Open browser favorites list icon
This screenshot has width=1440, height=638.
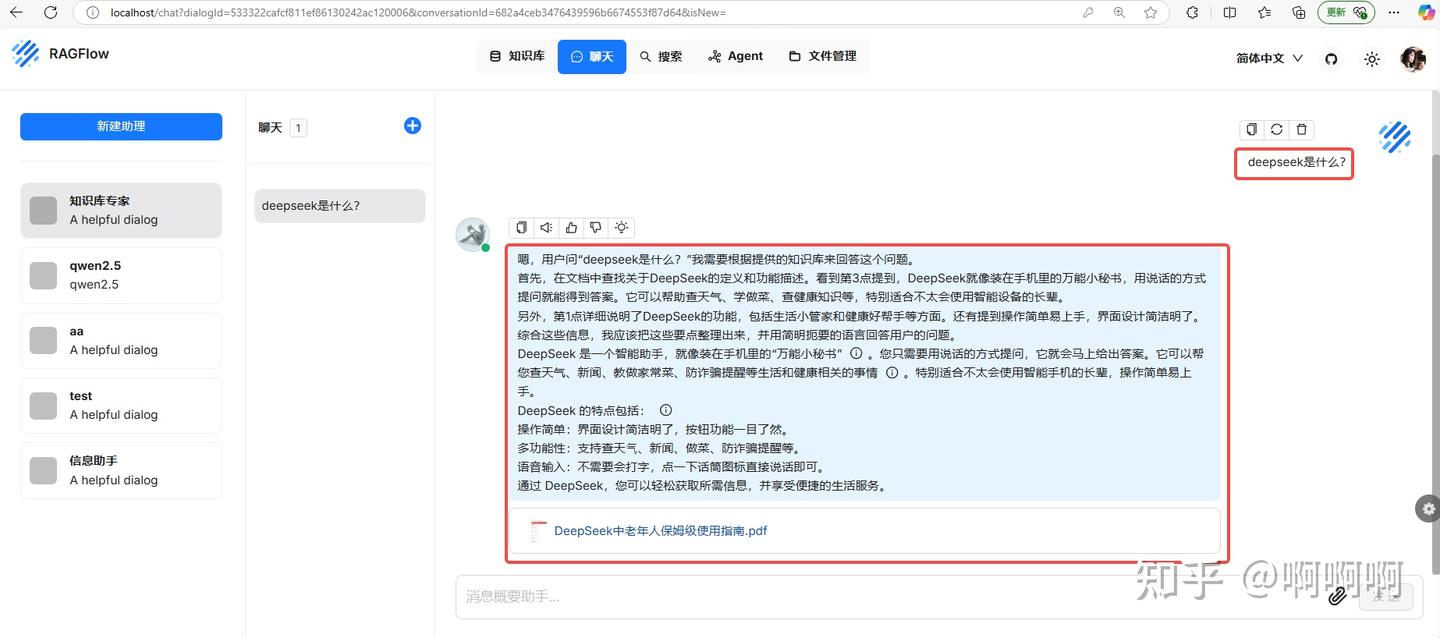[1265, 13]
